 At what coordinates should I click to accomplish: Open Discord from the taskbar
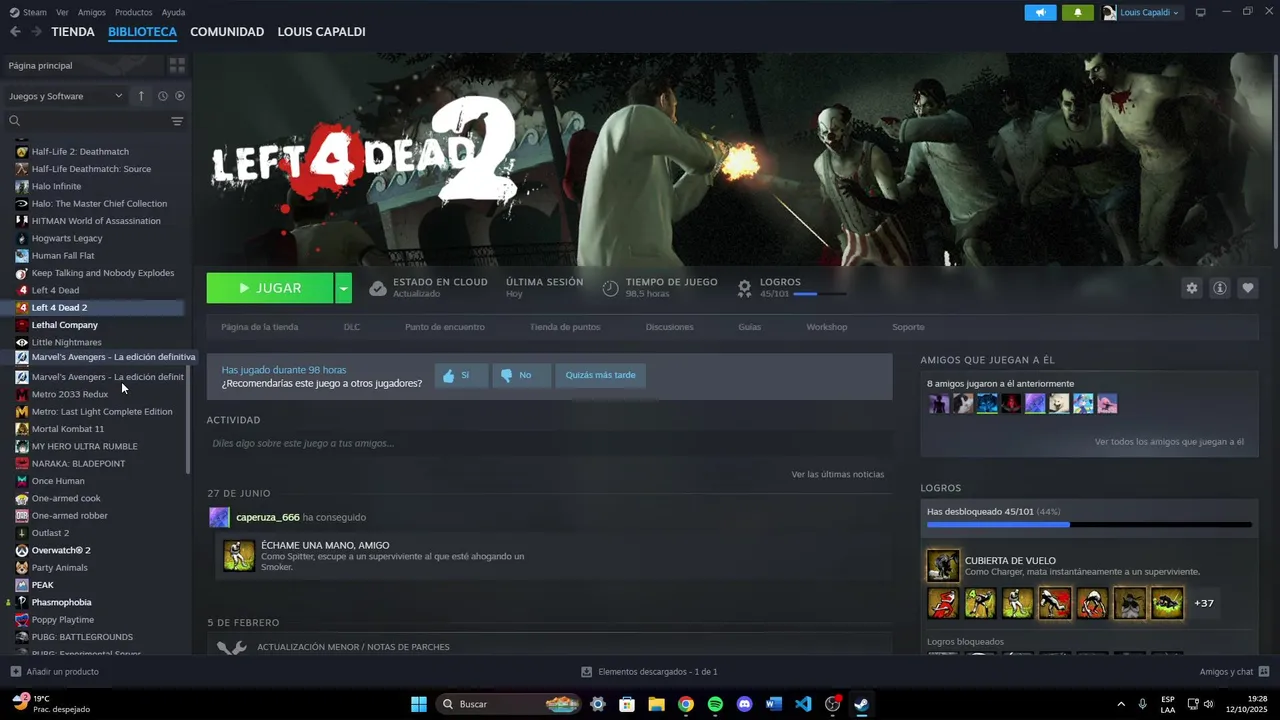(744, 704)
